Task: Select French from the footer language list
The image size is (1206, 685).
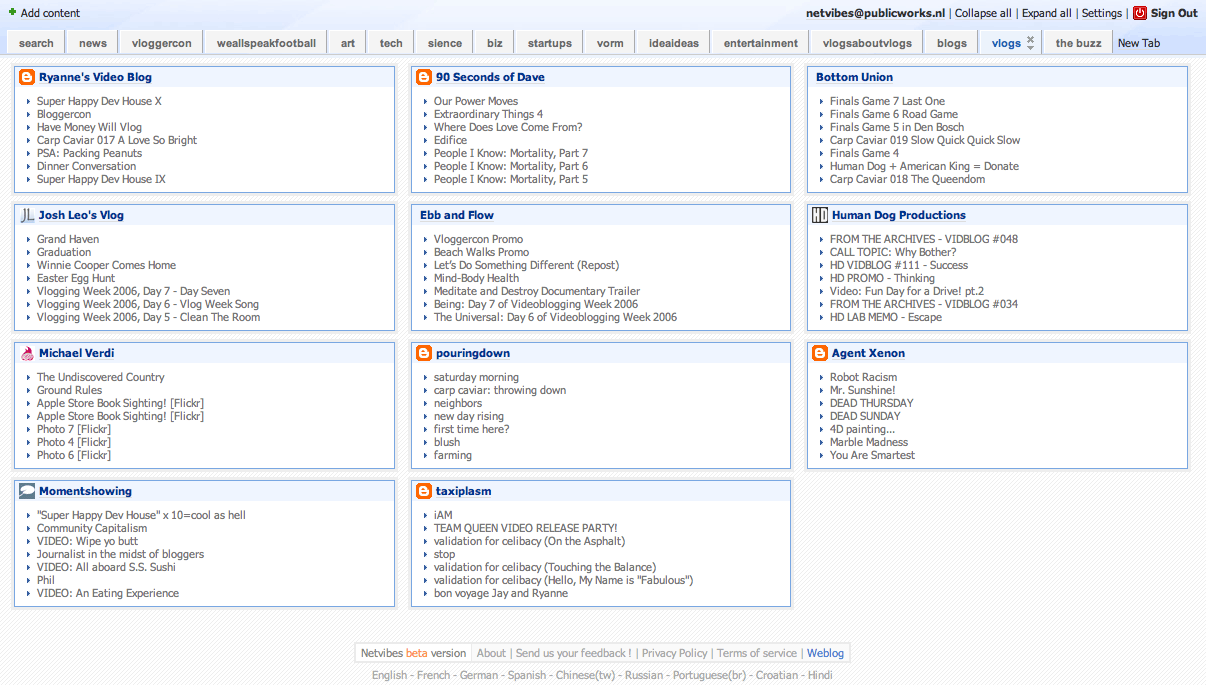Action: 433,675
